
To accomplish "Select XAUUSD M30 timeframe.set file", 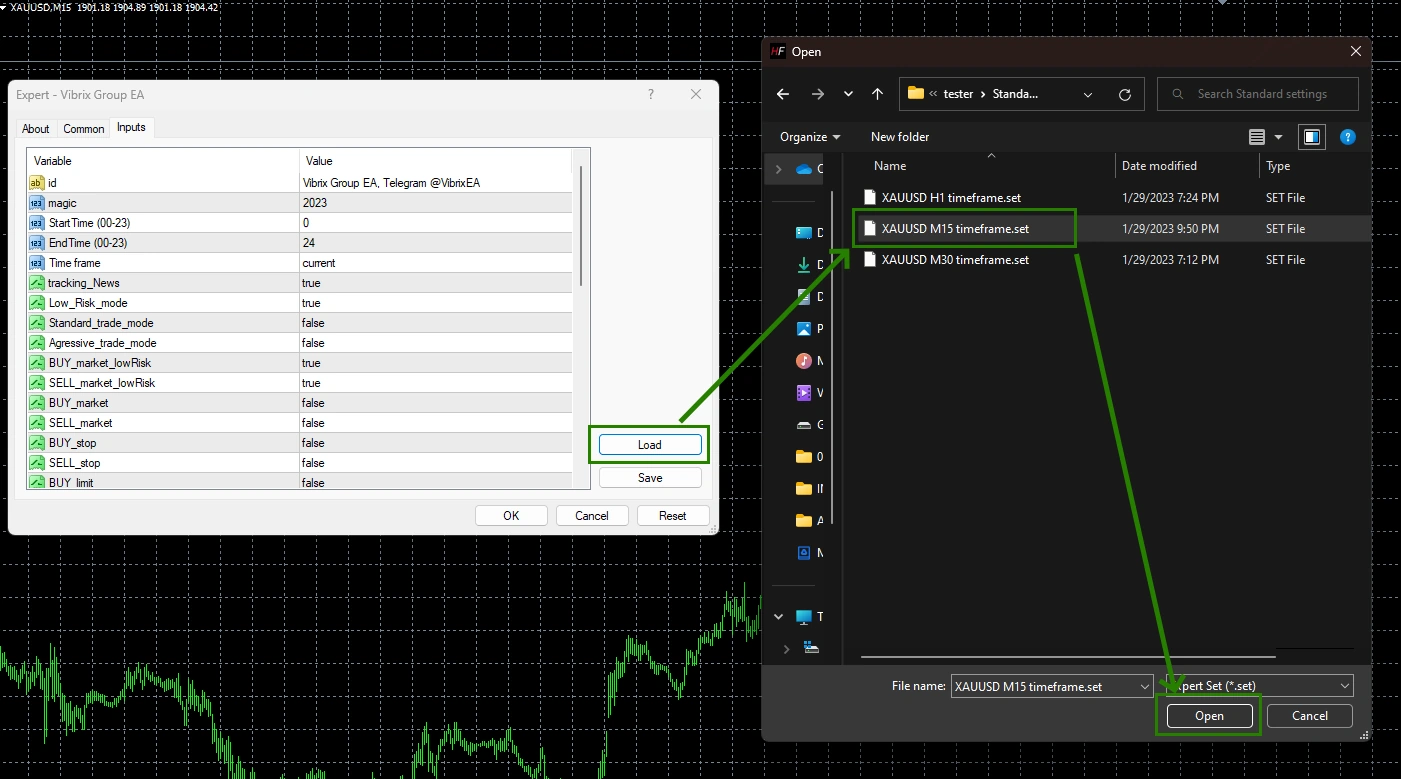I will [955, 260].
